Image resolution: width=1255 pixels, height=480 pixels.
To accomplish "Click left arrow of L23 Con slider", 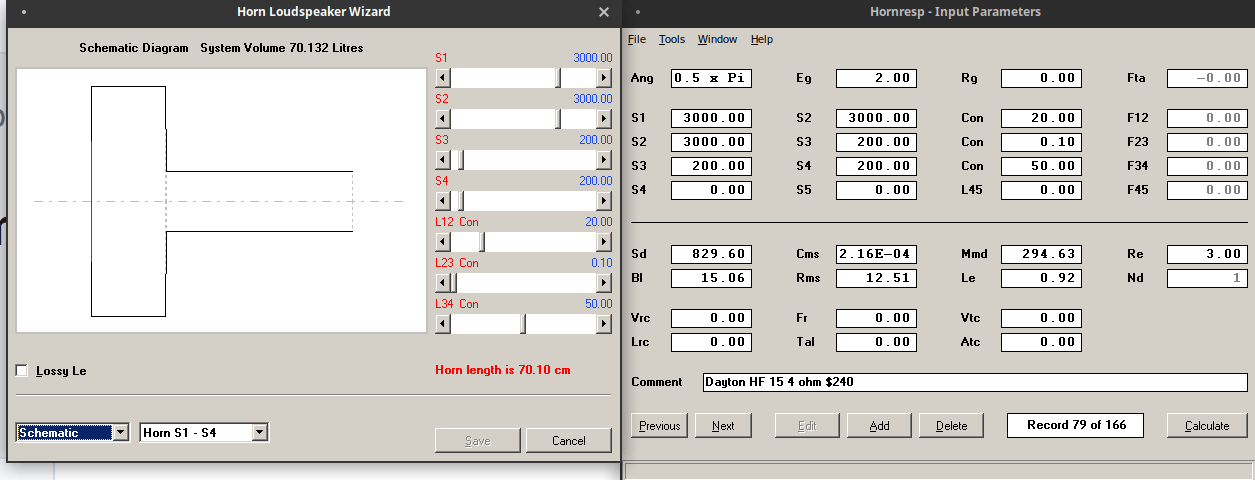I will [443, 283].
